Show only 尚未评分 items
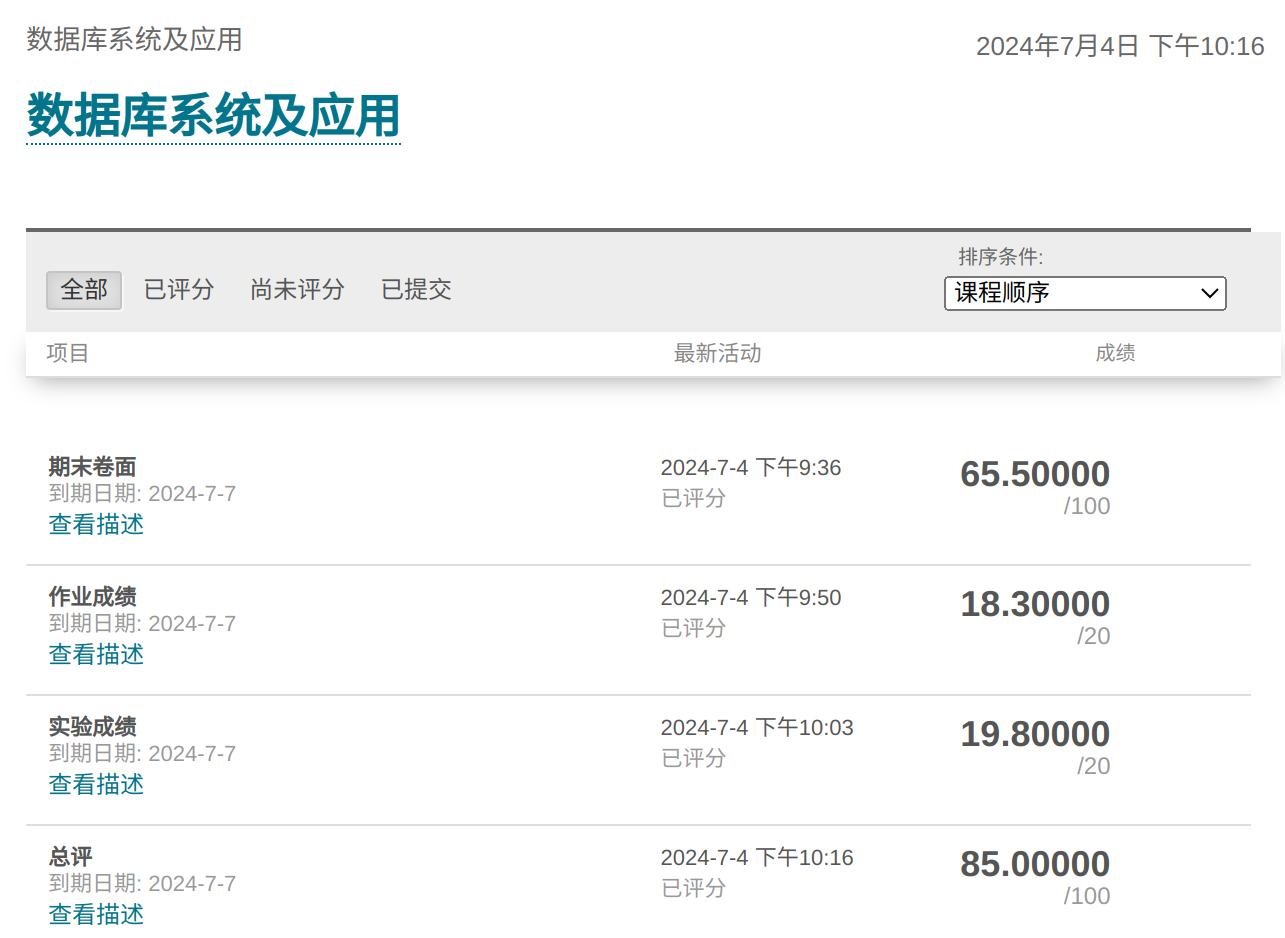Image resolution: width=1285 pixels, height=938 pixels. (x=297, y=290)
